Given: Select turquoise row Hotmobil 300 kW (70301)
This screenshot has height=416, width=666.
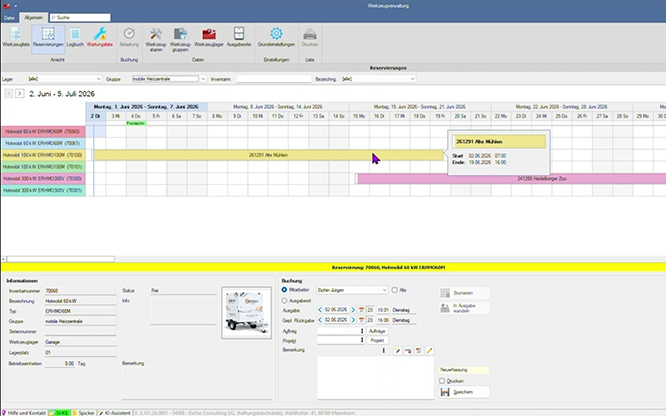Looking at the screenshot, I should pyautogui.click(x=43, y=190).
